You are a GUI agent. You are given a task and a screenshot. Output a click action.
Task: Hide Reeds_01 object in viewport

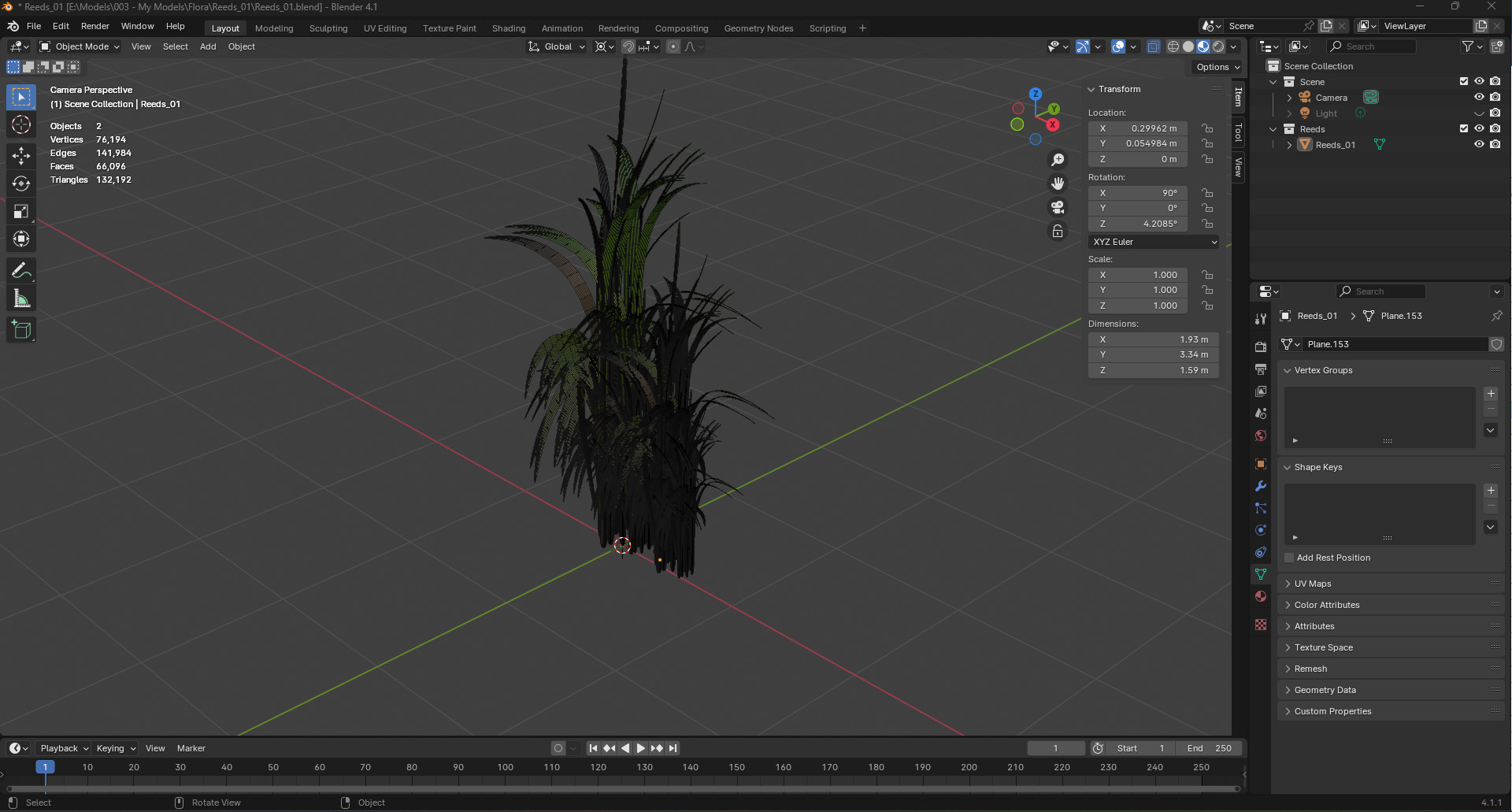1479,144
